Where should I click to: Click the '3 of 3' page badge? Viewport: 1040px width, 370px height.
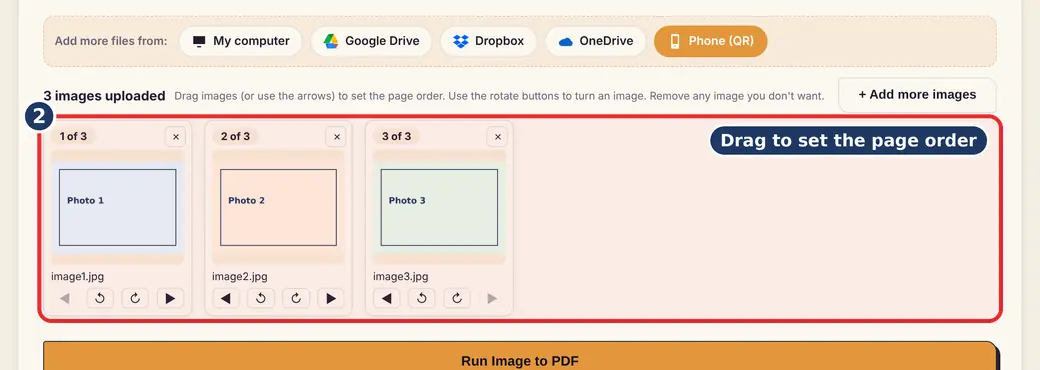coord(397,137)
